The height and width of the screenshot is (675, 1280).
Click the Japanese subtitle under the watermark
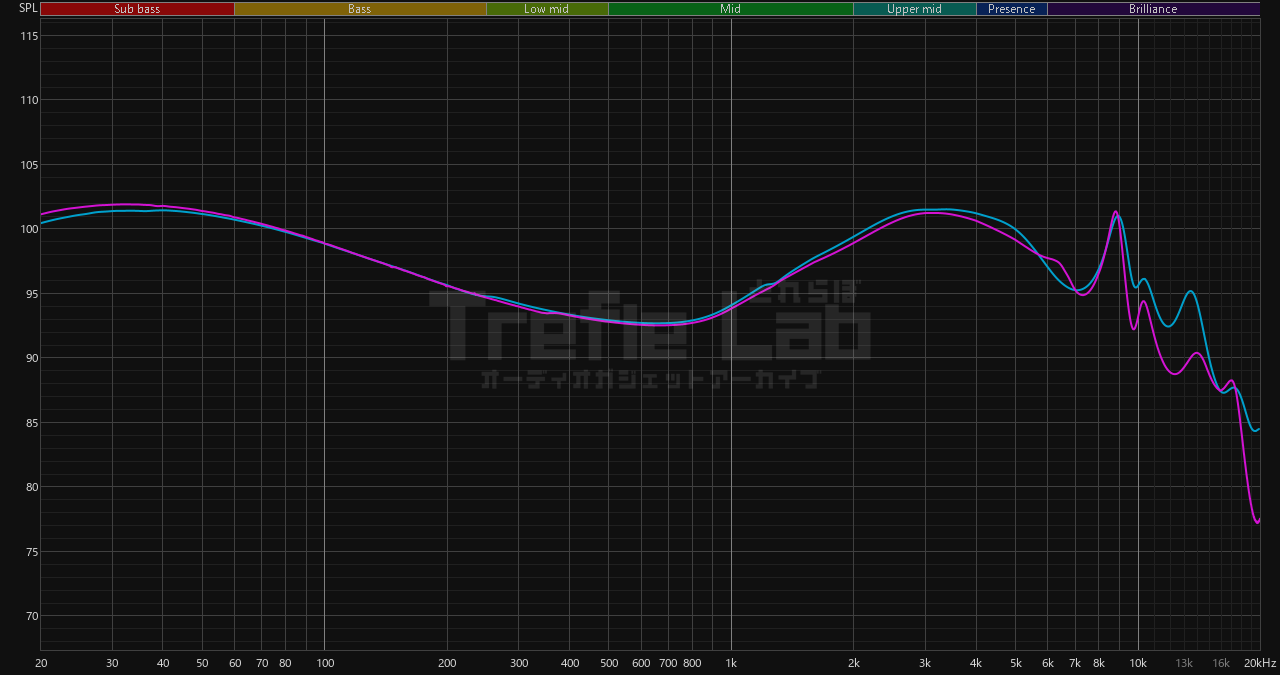coord(650,380)
